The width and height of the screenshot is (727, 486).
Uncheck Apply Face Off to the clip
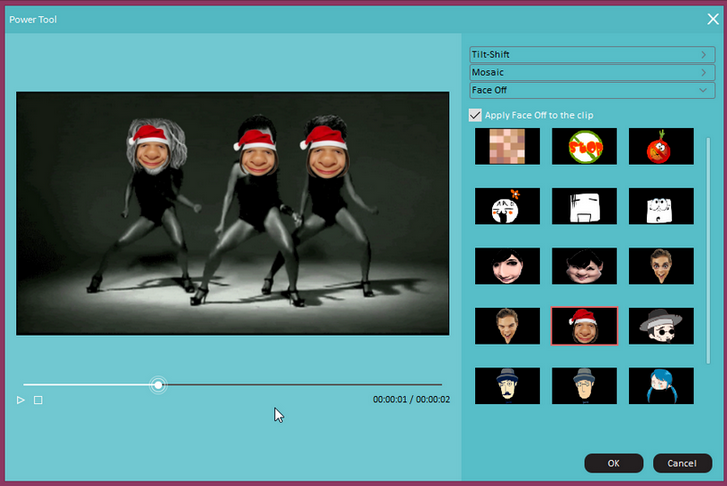(x=475, y=115)
